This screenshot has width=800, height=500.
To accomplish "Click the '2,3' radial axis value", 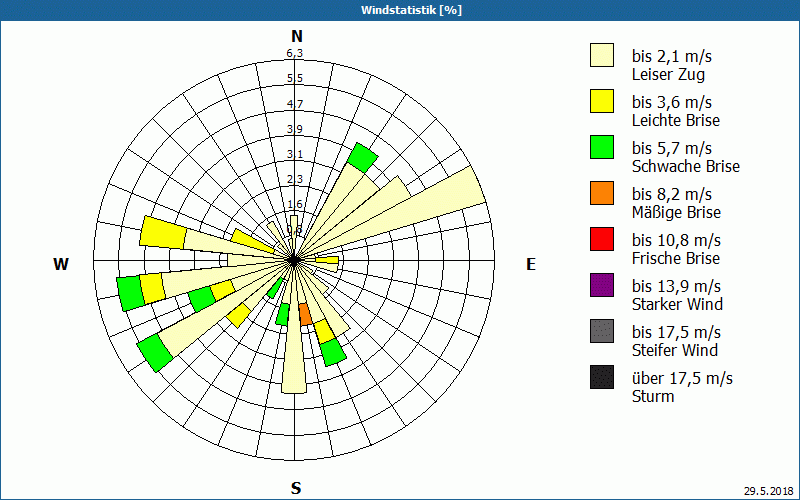I will tap(295, 179).
